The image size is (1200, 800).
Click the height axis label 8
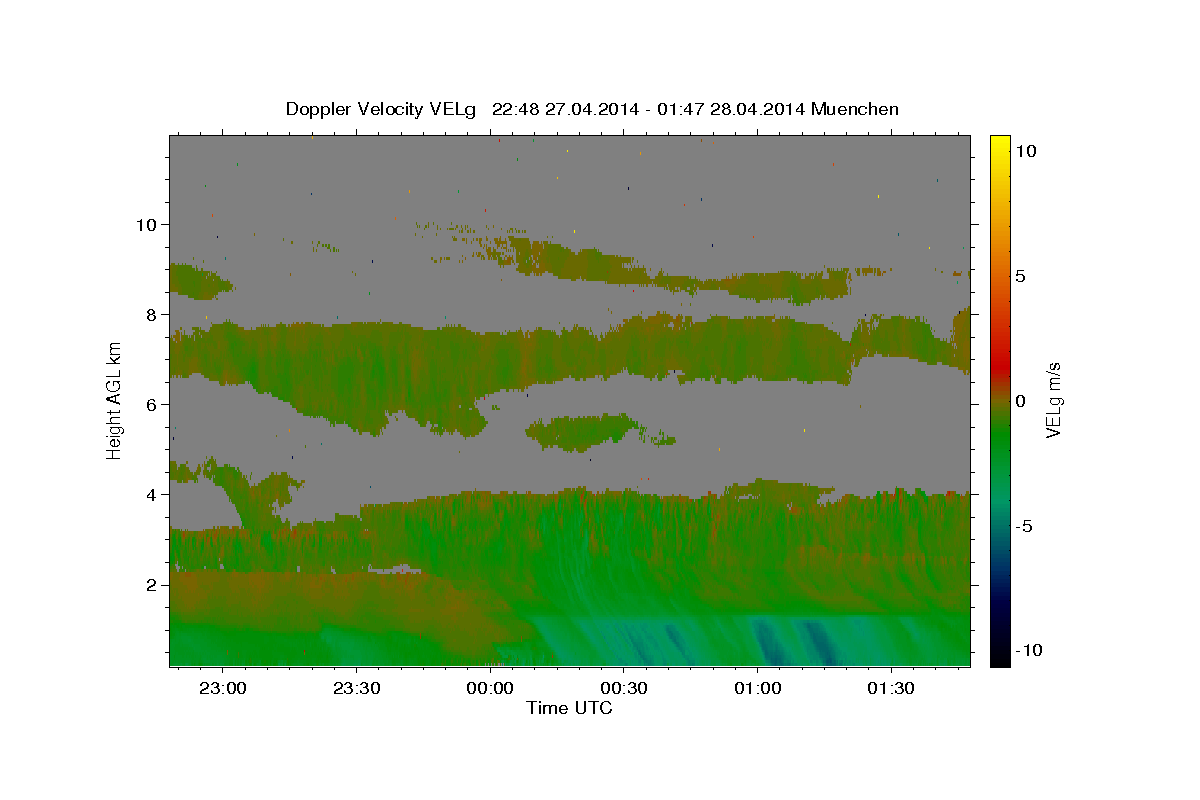click(x=150, y=314)
